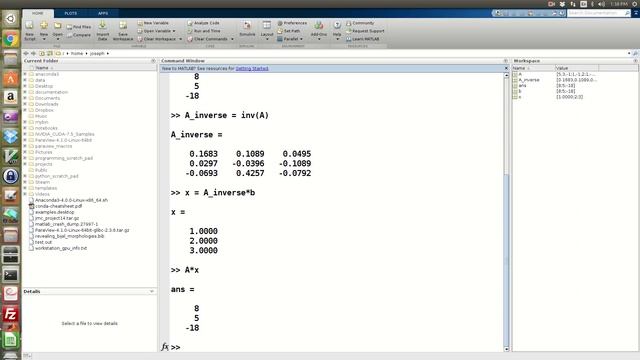Click the Community button

pos(360,23)
